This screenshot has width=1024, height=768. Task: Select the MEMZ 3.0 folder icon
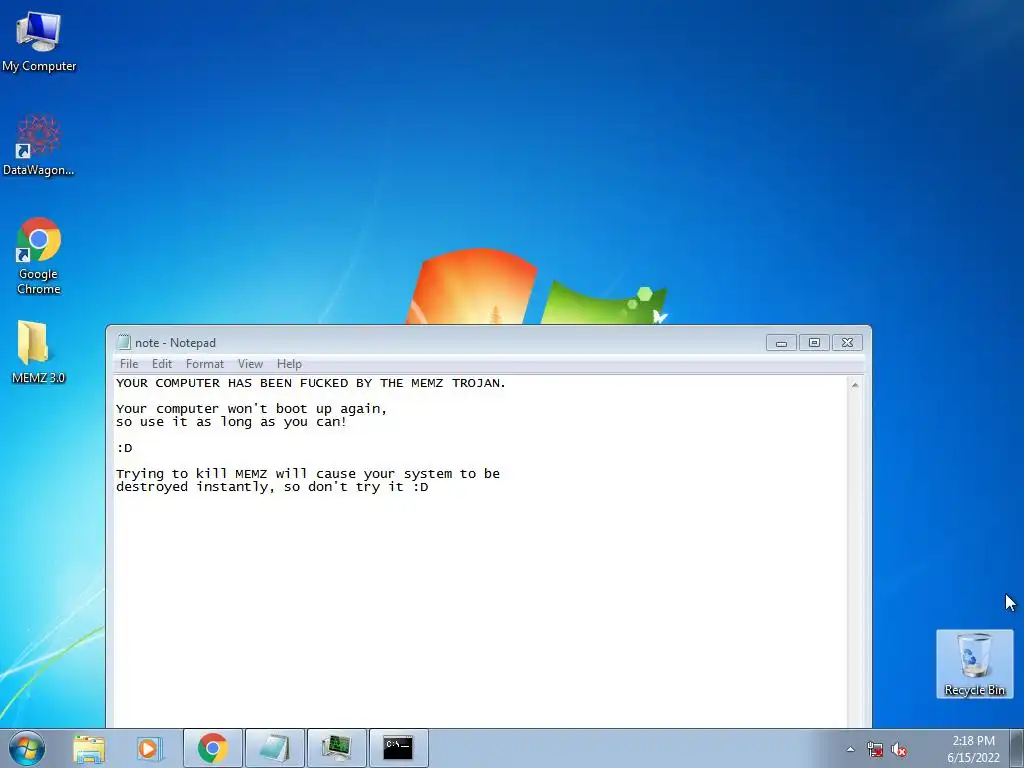38,351
